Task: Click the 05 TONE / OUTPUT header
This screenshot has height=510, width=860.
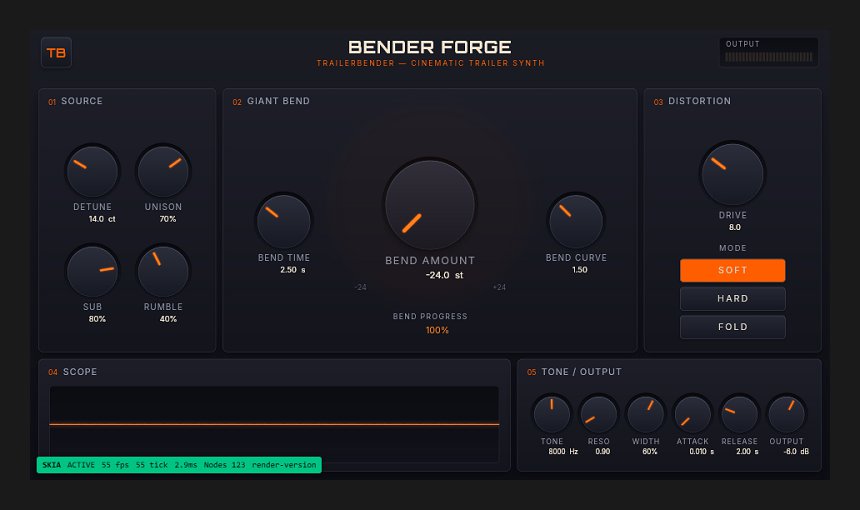Action: pos(574,372)
